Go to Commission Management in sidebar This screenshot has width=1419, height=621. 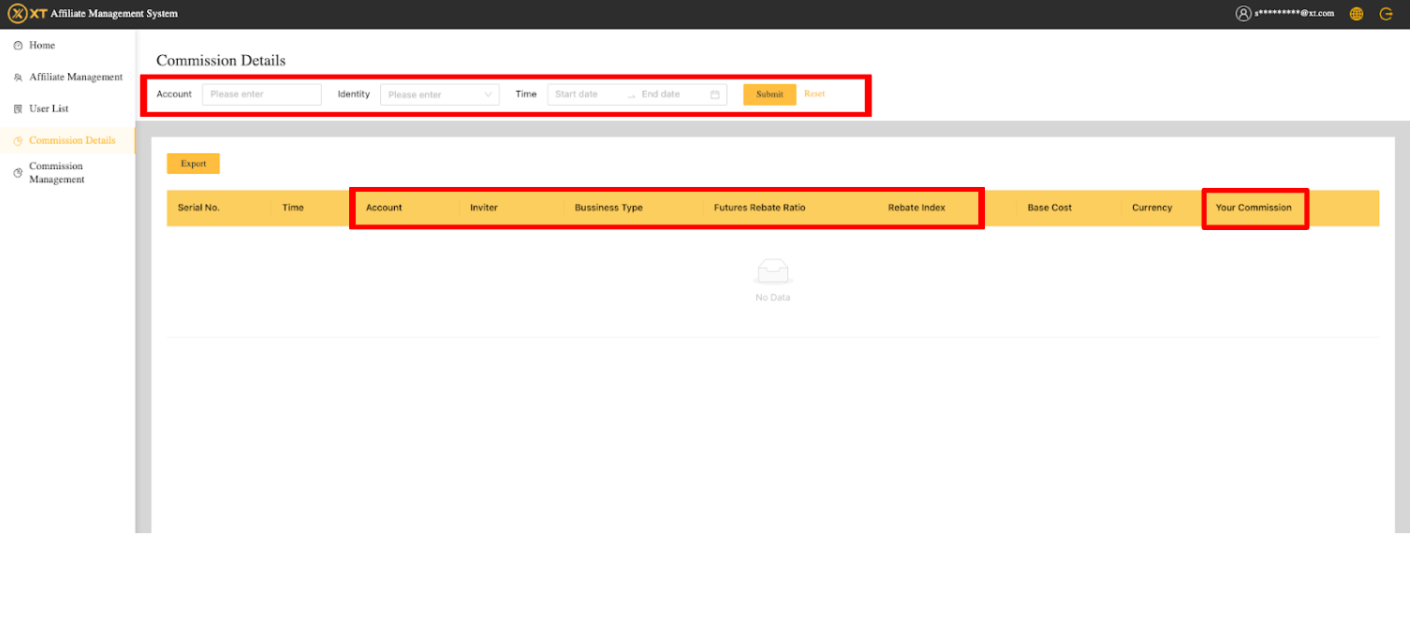coord(56,173)
